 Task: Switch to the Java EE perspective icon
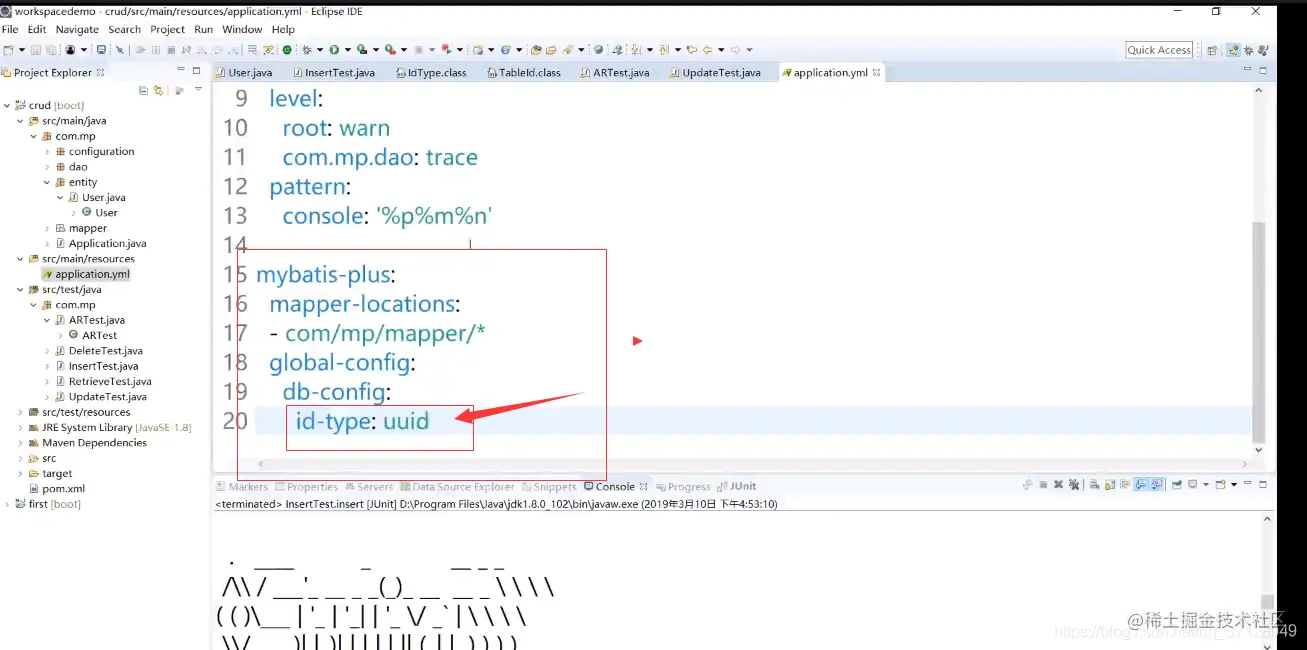click(1233, 50)
